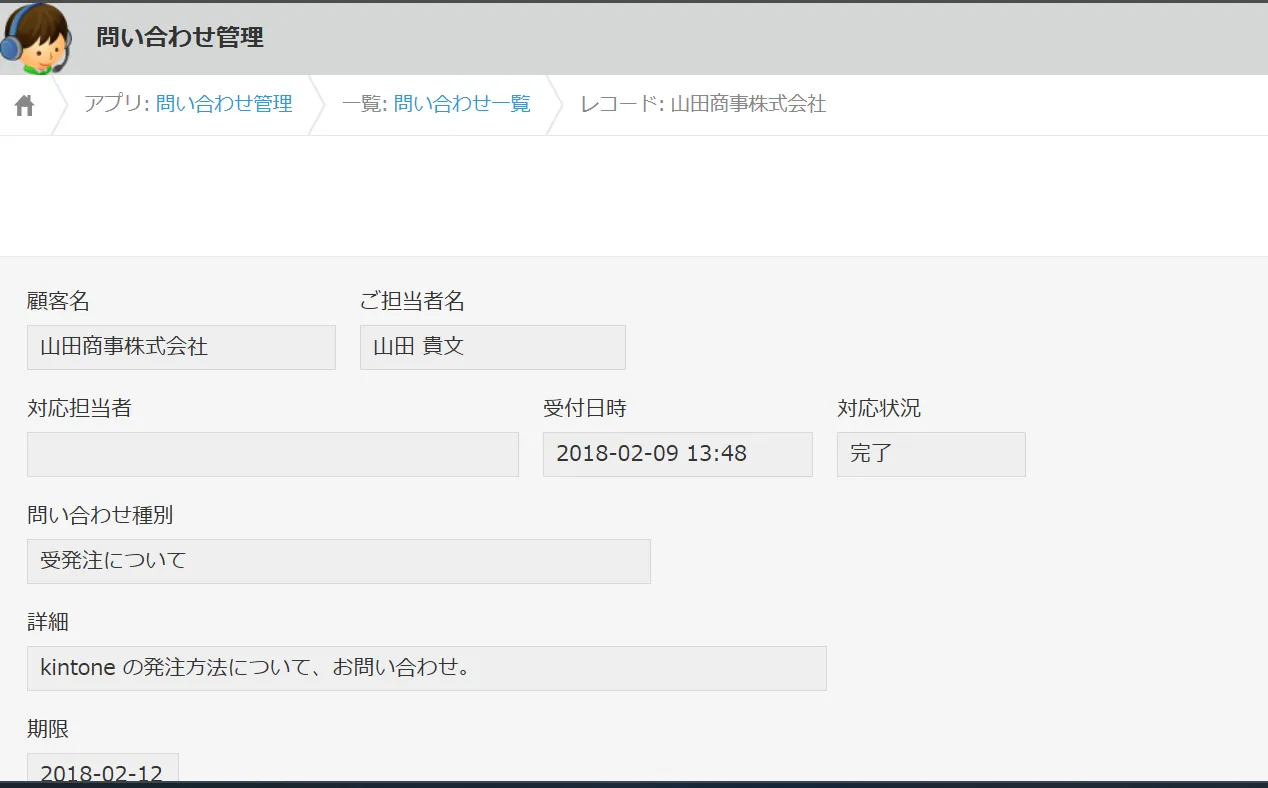The height and width of the screenshot is (788, 1268).
Task: Click the 対応担当者 field label
Action: click(79, 408)
